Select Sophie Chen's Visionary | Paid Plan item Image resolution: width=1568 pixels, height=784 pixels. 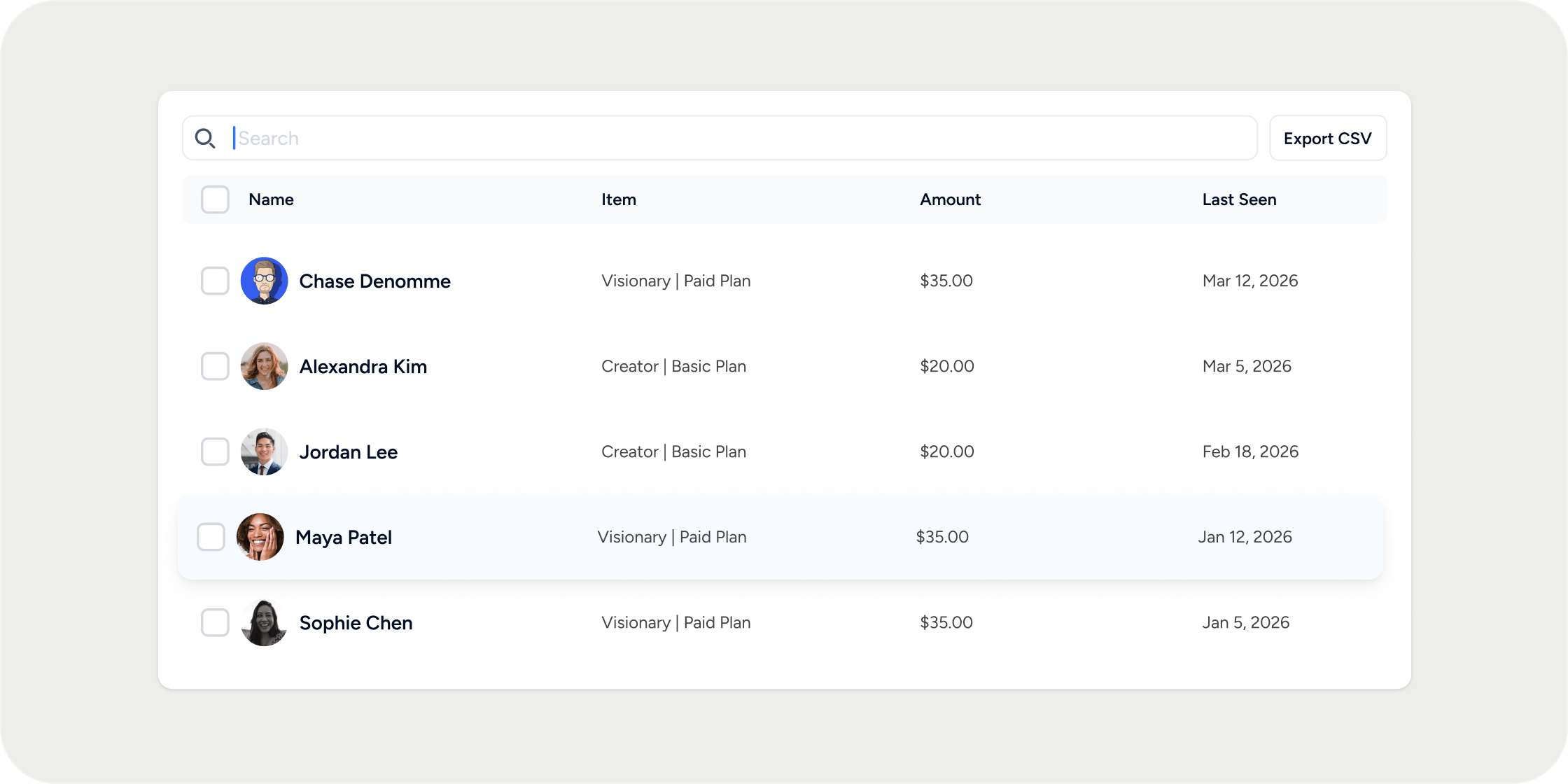pos(676,622)
